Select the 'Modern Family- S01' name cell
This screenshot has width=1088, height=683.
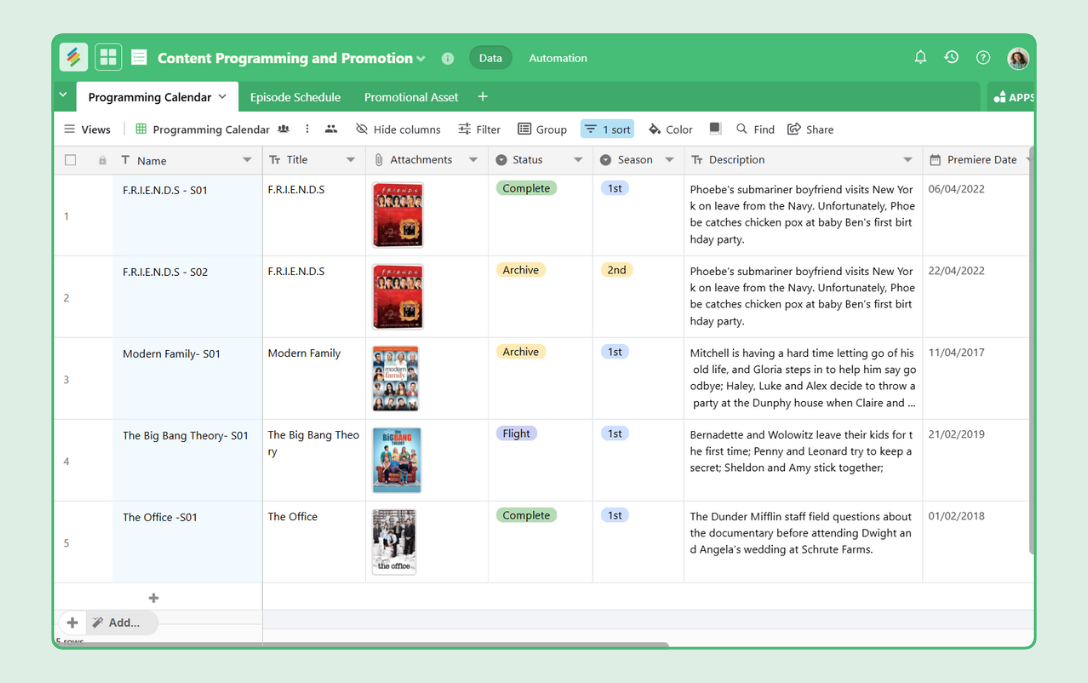[x=187, y=379]
